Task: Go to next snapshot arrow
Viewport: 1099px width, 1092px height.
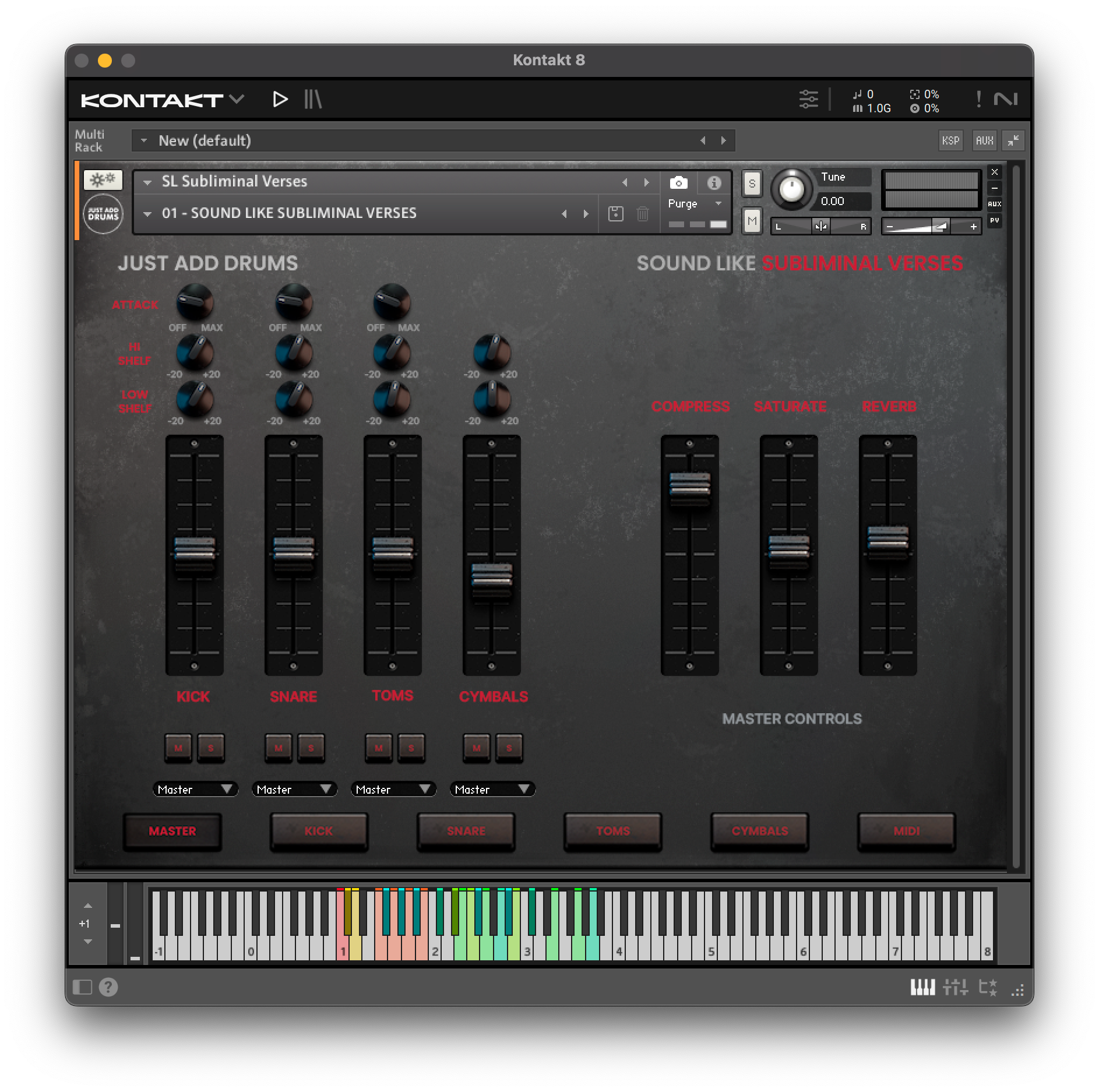Action: tap(586, 214)
